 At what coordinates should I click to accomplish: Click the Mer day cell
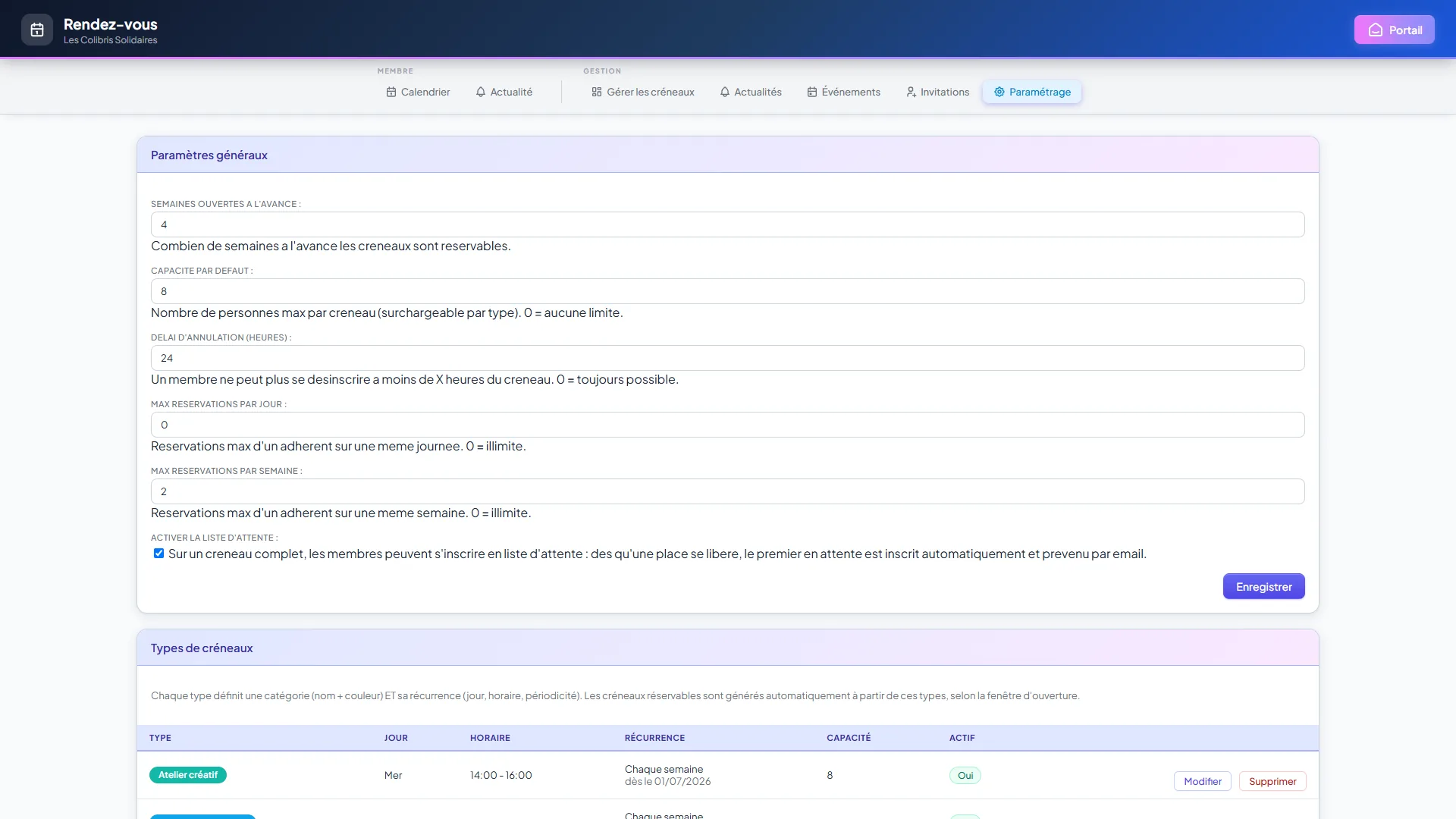pyautogui.click(x=393, y=775)
